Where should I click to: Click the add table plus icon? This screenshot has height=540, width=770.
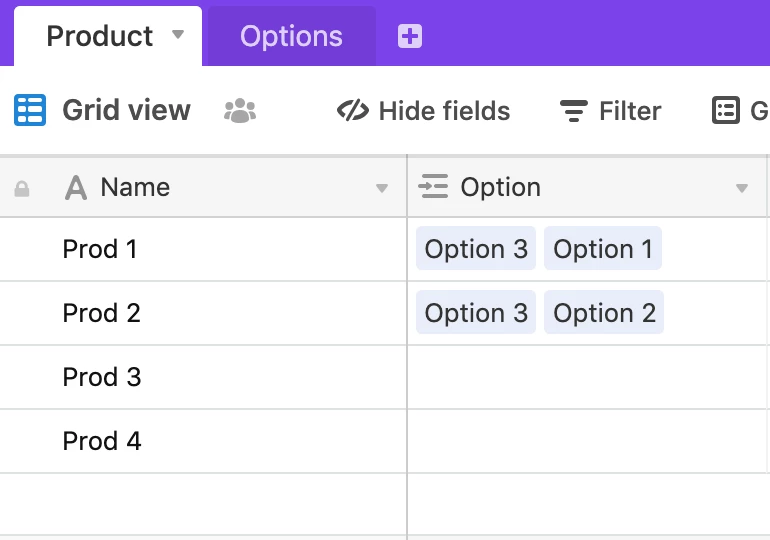tap(410, 37)
